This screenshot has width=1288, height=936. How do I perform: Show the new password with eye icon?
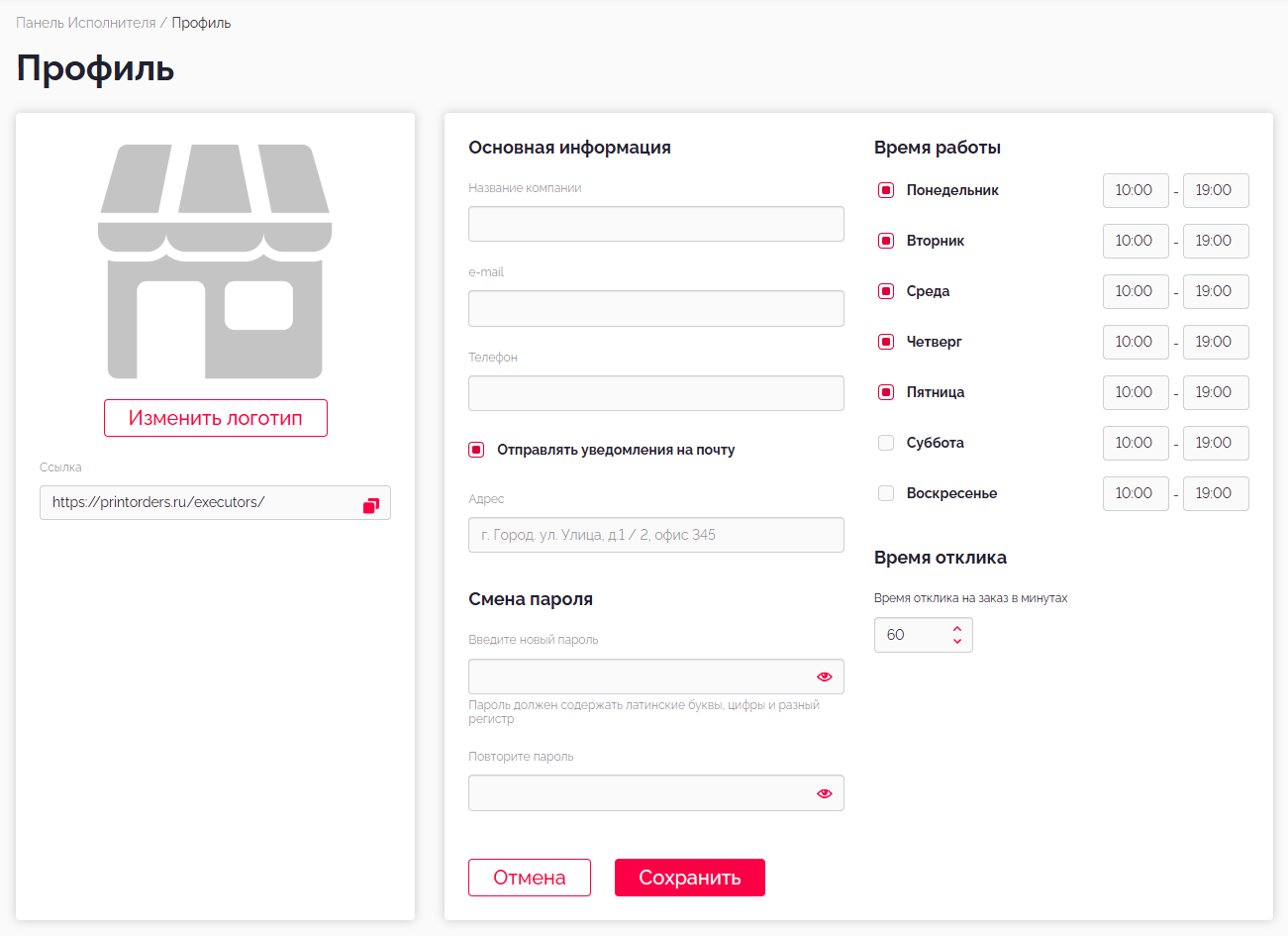point(824,676)
